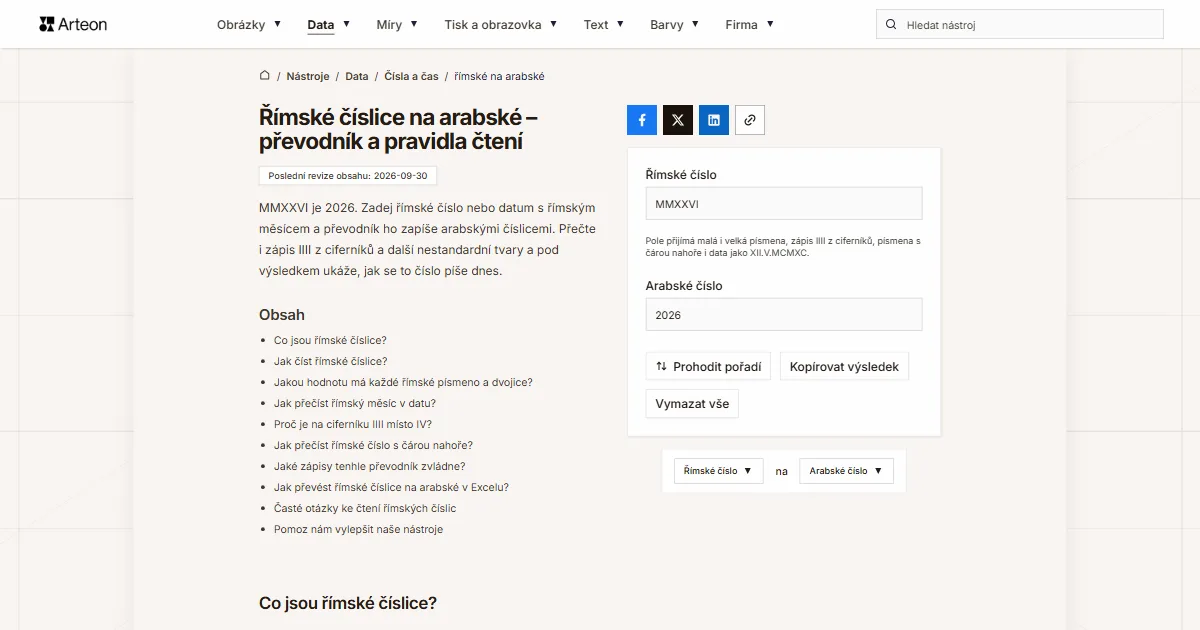Click the Římské číslo input field
Viewport: 1200px width, 630px height.
coord(784,203)
